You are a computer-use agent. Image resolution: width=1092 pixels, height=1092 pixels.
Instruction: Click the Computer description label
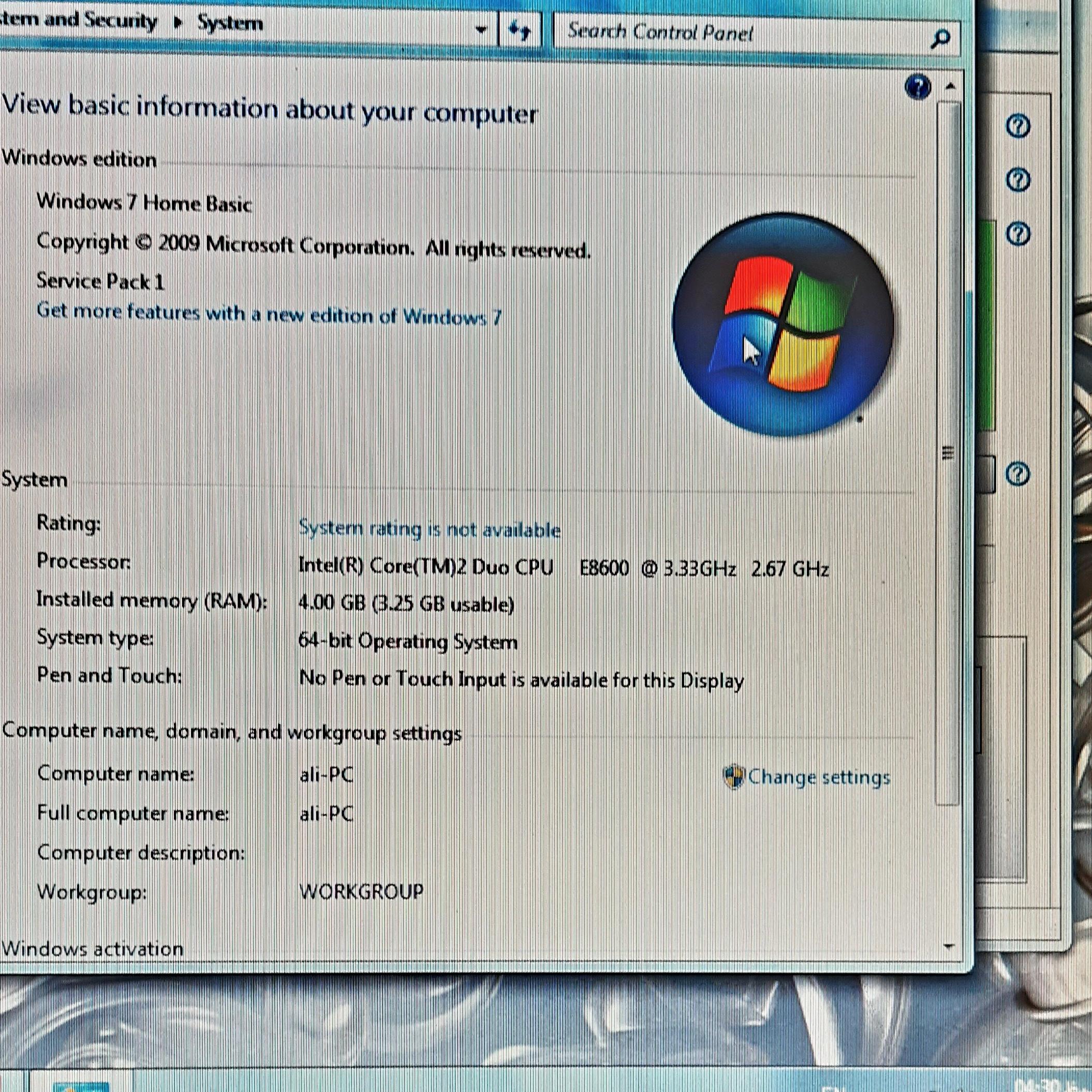141,853
